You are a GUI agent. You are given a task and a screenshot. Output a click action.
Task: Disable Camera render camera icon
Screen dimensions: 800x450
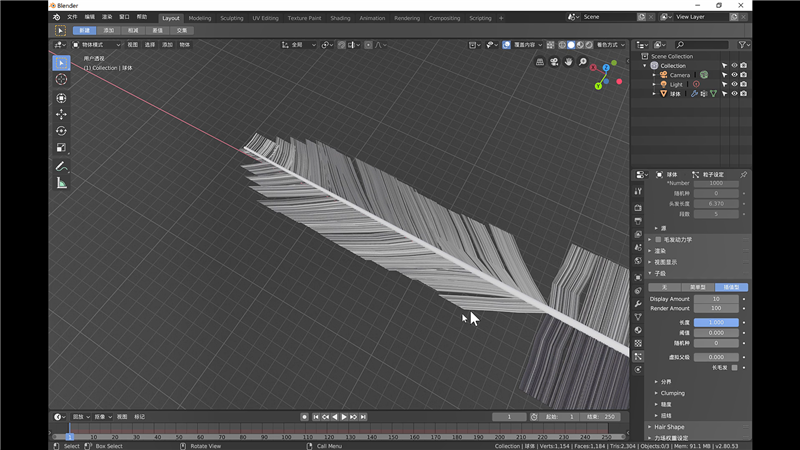(744, 75)
